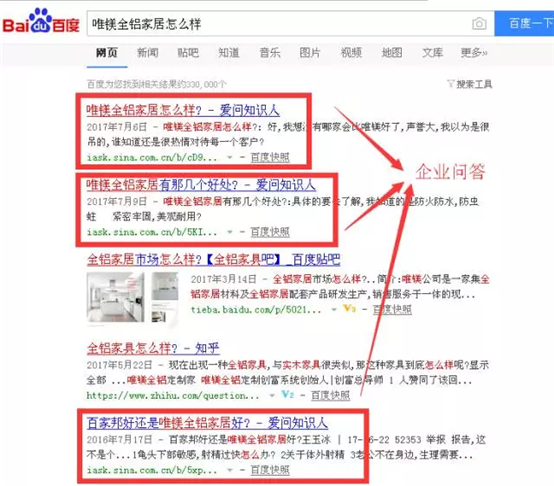Open 百度快照 link of the first result
The image size is (554, 486).
270,157
